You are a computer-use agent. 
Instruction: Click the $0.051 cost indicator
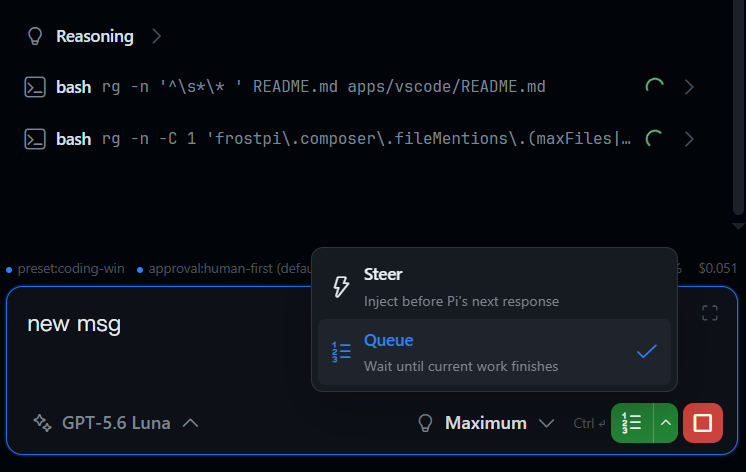click(717, 268)
